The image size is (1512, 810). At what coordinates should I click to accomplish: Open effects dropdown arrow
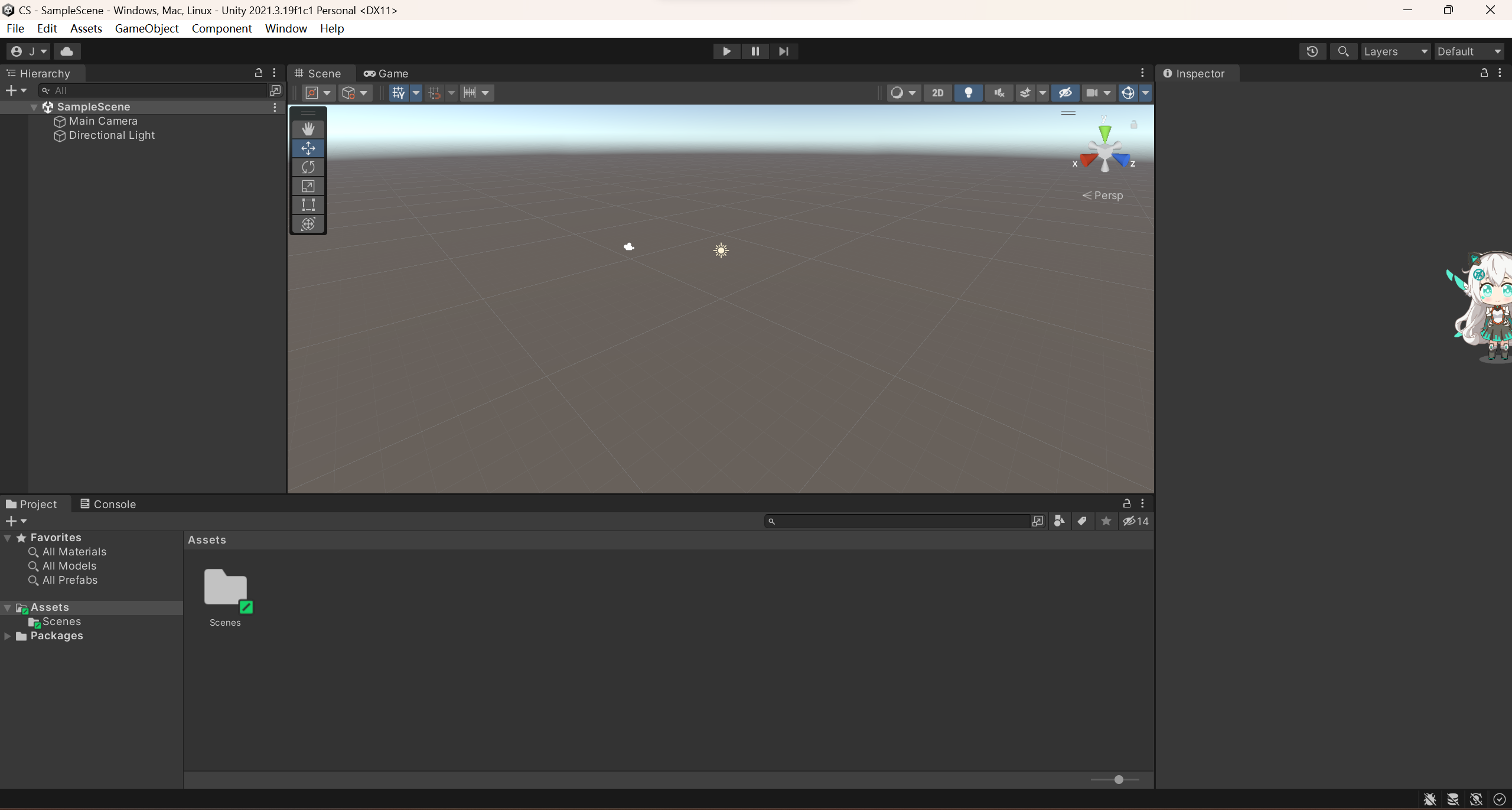tap(1042, 93)
